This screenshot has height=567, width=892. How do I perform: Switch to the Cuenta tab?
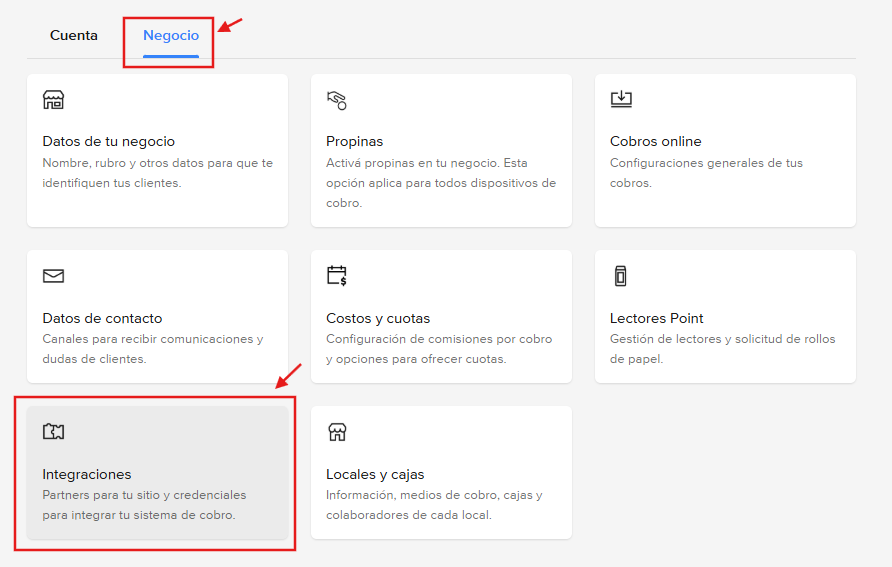point(74,36)
